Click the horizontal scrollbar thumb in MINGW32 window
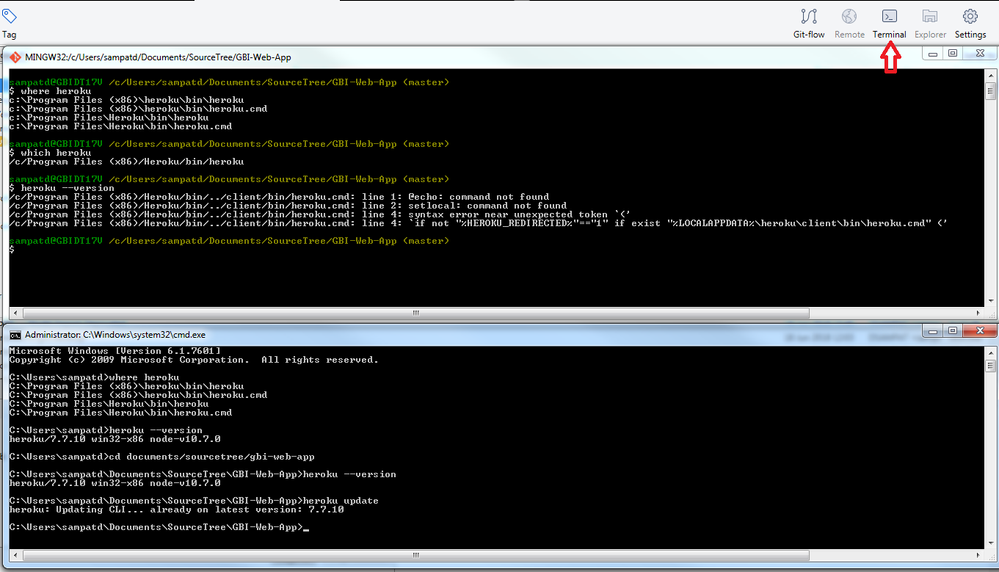Viewport: 999px width, 572px height. click(x=416, y=313)
